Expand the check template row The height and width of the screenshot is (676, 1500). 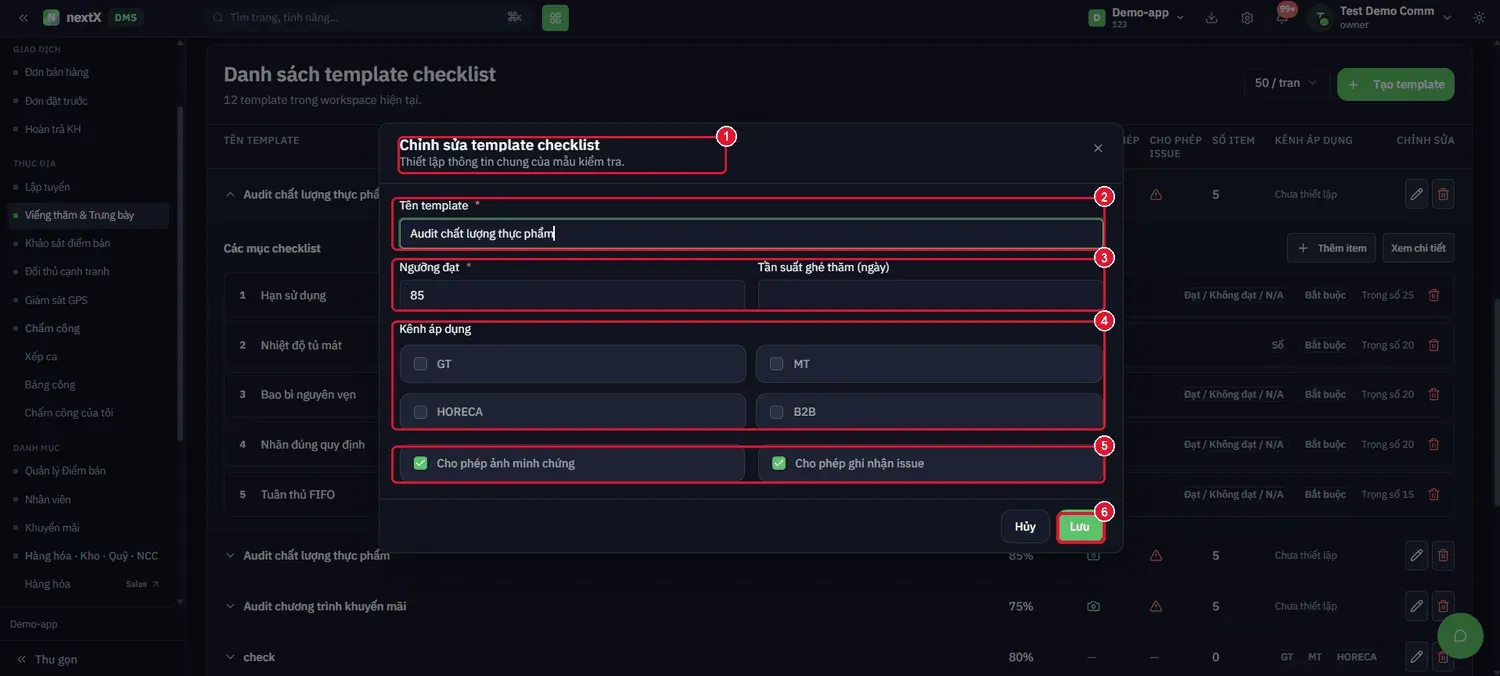coord(230,657)
